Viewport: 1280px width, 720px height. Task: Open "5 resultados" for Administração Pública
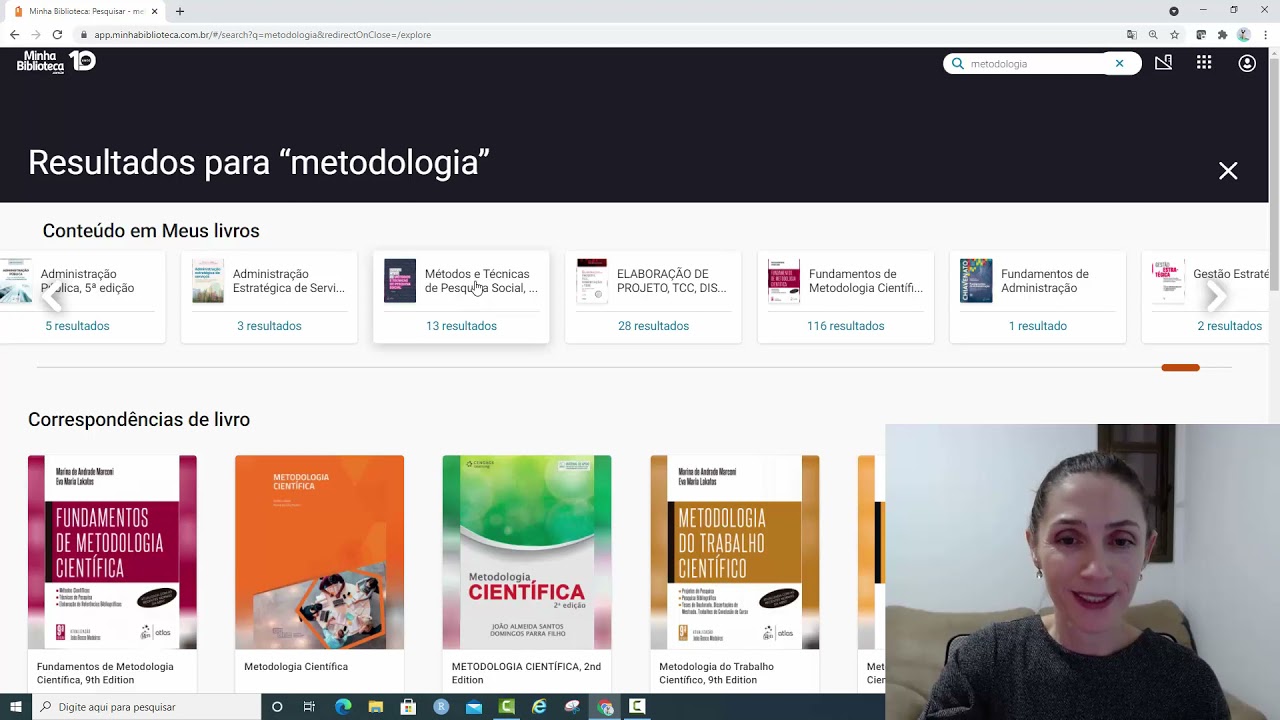pos(77,326)
